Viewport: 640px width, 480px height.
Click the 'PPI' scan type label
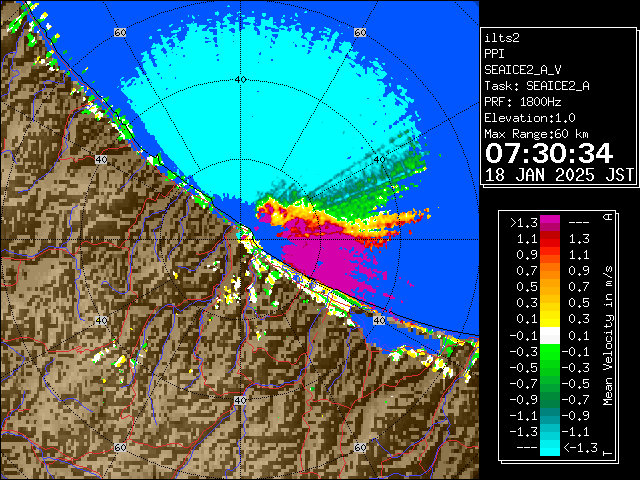tap(494, 54)
